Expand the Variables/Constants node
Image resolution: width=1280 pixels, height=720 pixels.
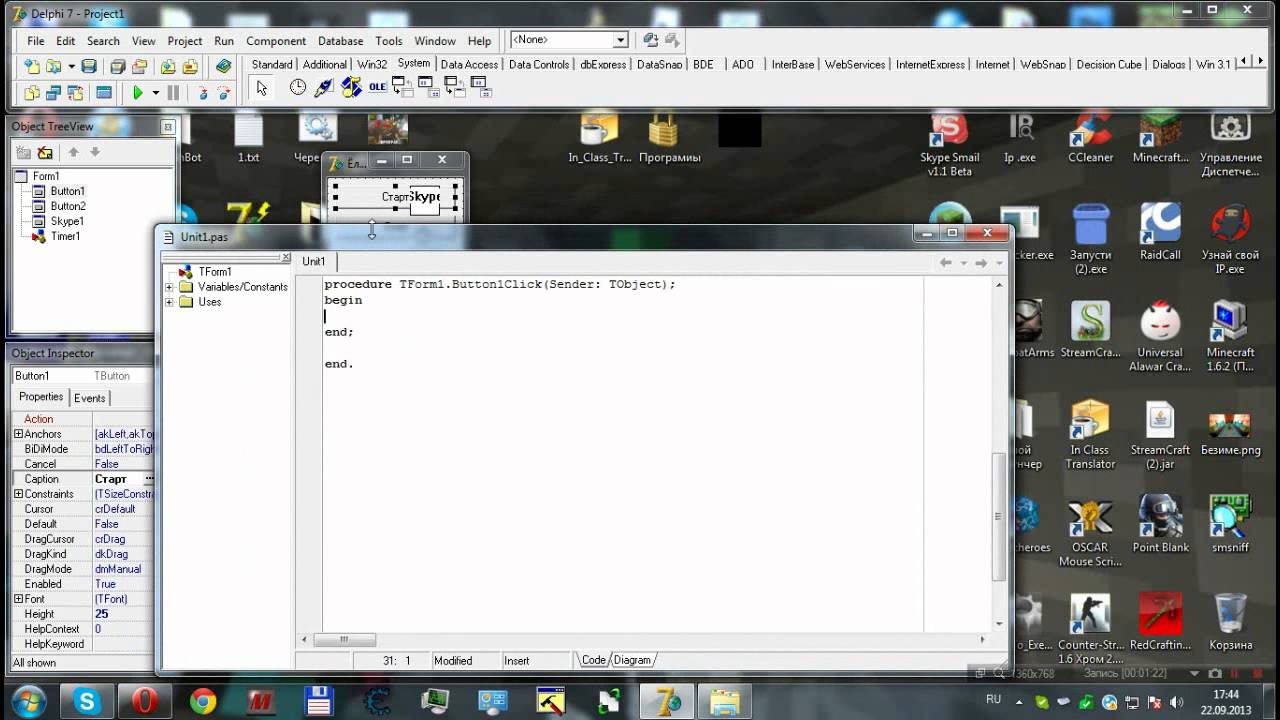tap(170, 287)
